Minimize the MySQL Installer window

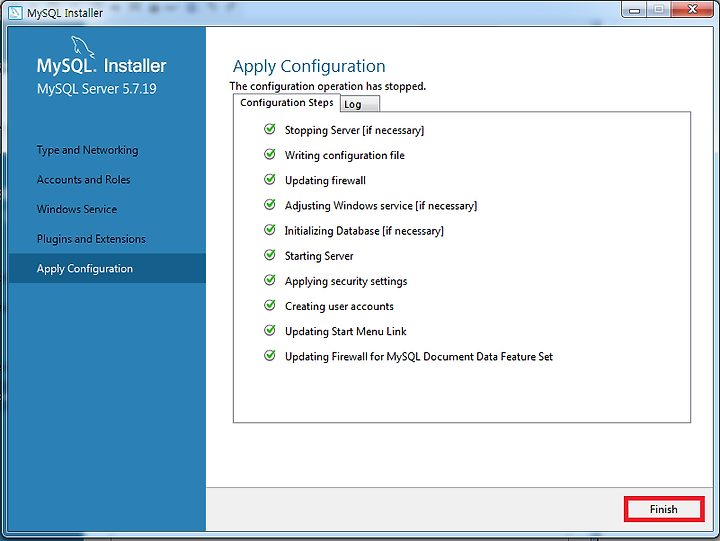[634, 10]
